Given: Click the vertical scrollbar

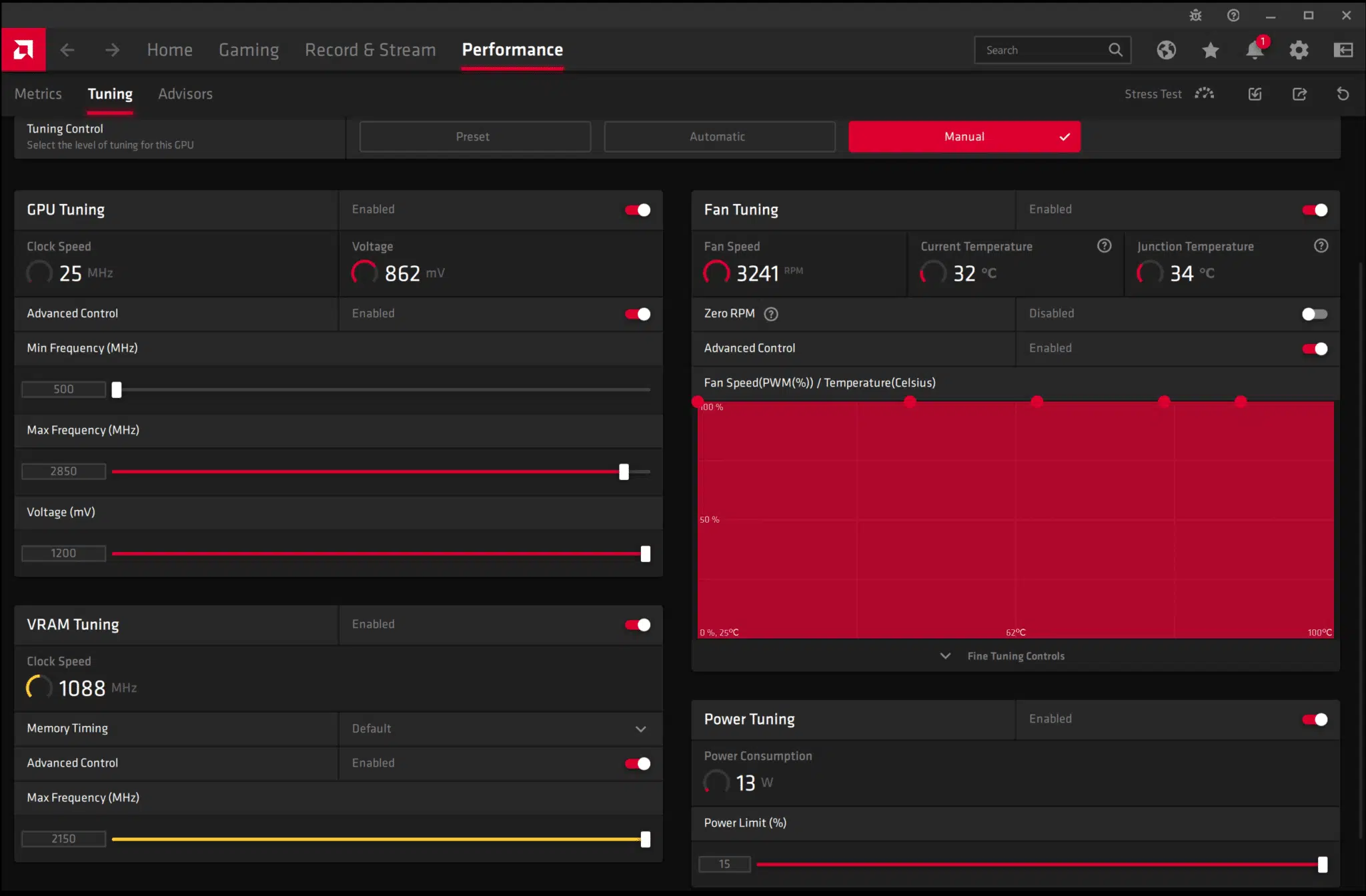Looking at the screenshot, I should pos(1361,550).
